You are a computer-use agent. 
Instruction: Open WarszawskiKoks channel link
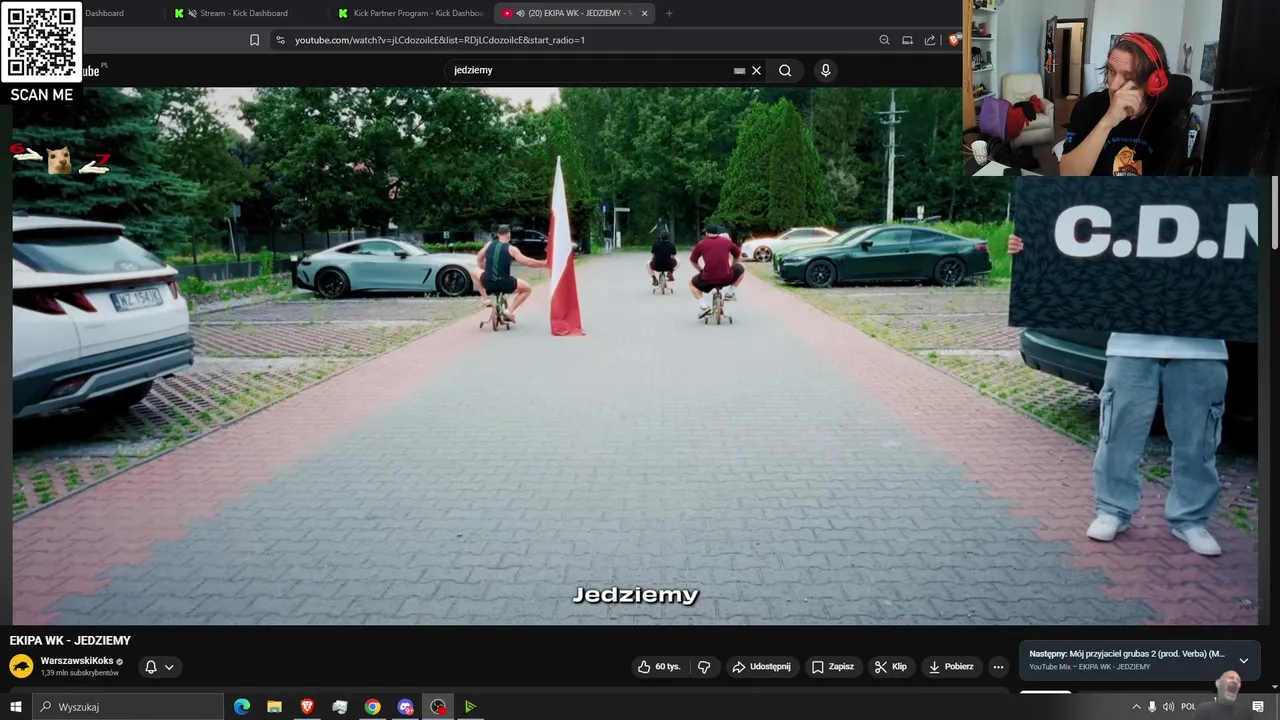77,661
